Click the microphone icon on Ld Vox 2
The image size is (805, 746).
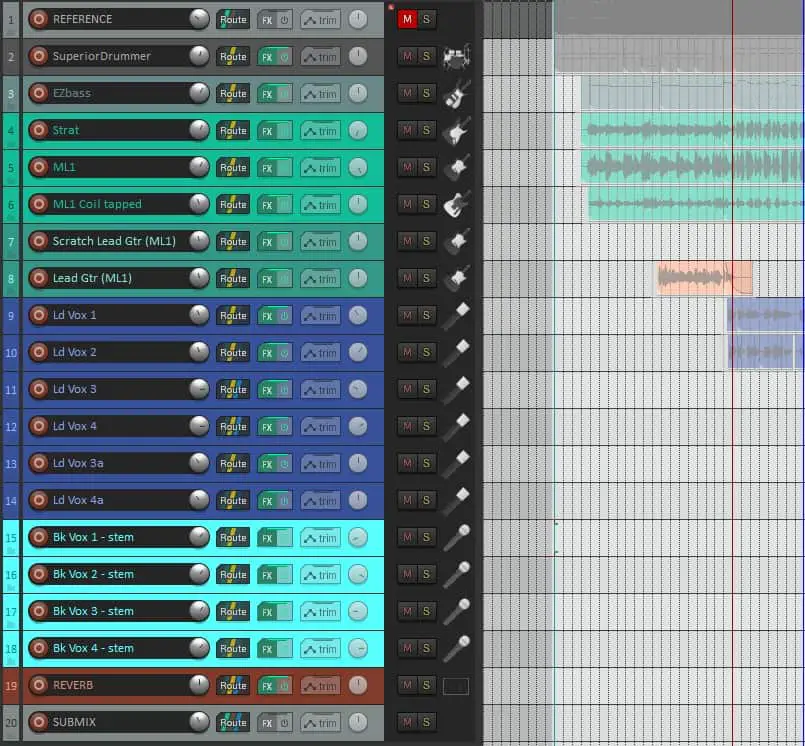[x=456, y=352]
